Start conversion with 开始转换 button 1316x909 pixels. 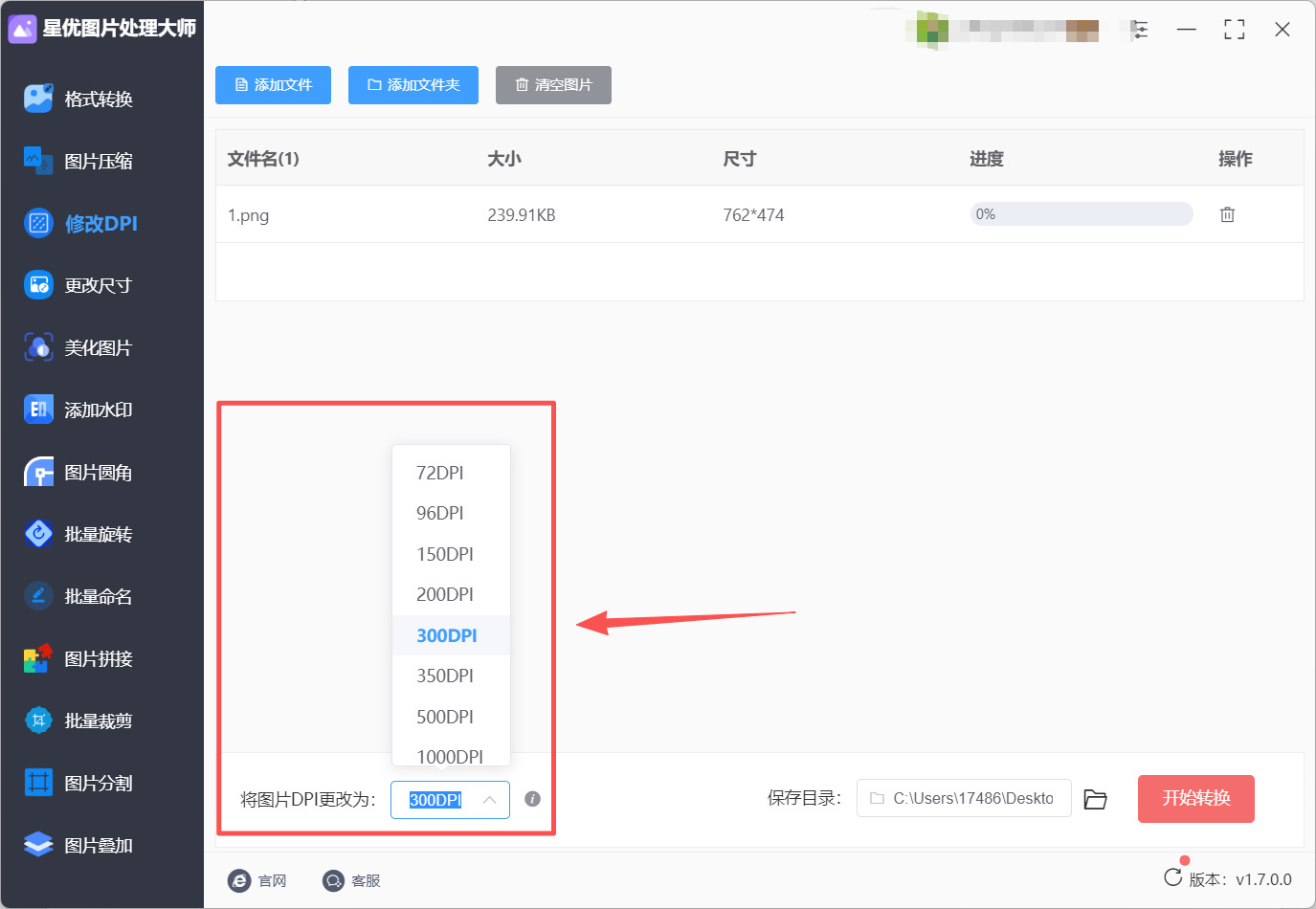[x=1196, y=799]
